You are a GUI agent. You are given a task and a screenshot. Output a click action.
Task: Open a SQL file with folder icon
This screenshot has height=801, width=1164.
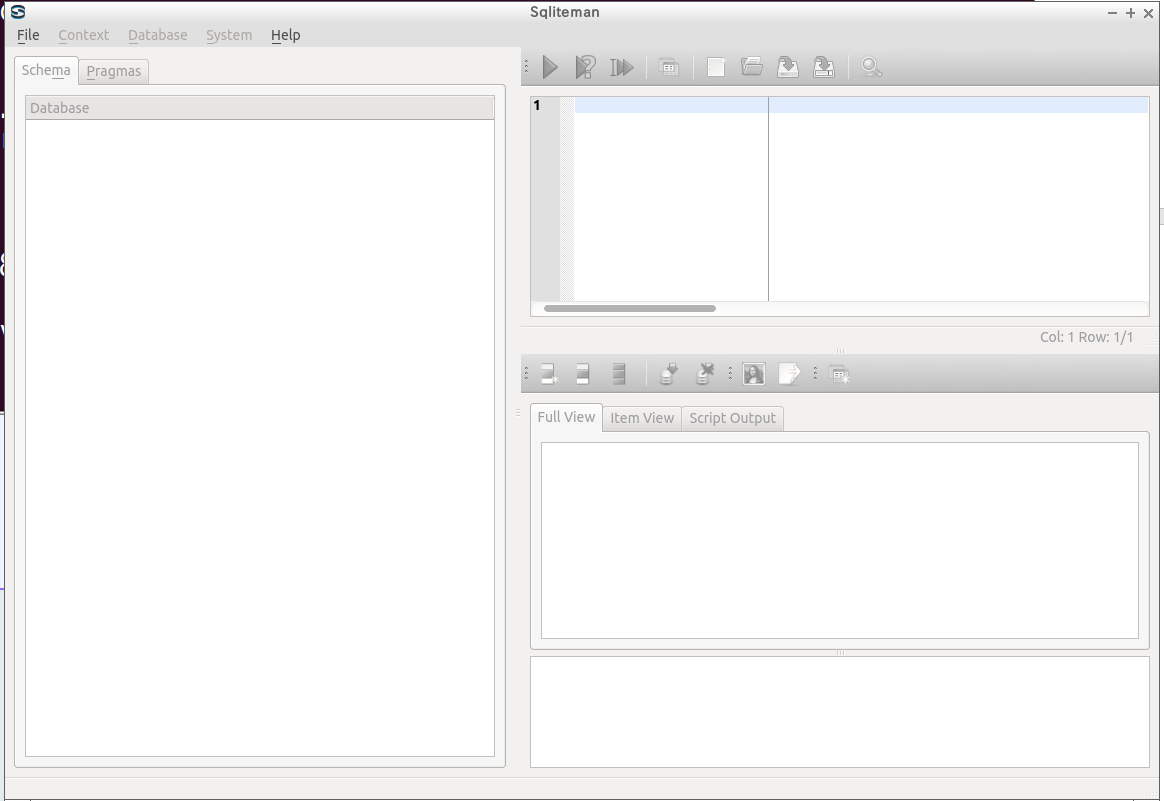pyautogui.click(x=752, y=67)
